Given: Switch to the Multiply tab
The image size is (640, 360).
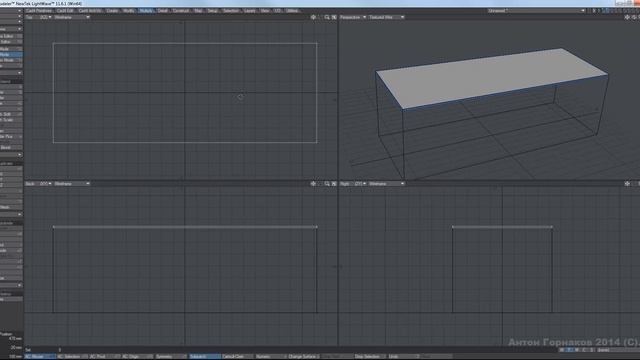Looking at the screenshot, I should (x=146, y=11).
